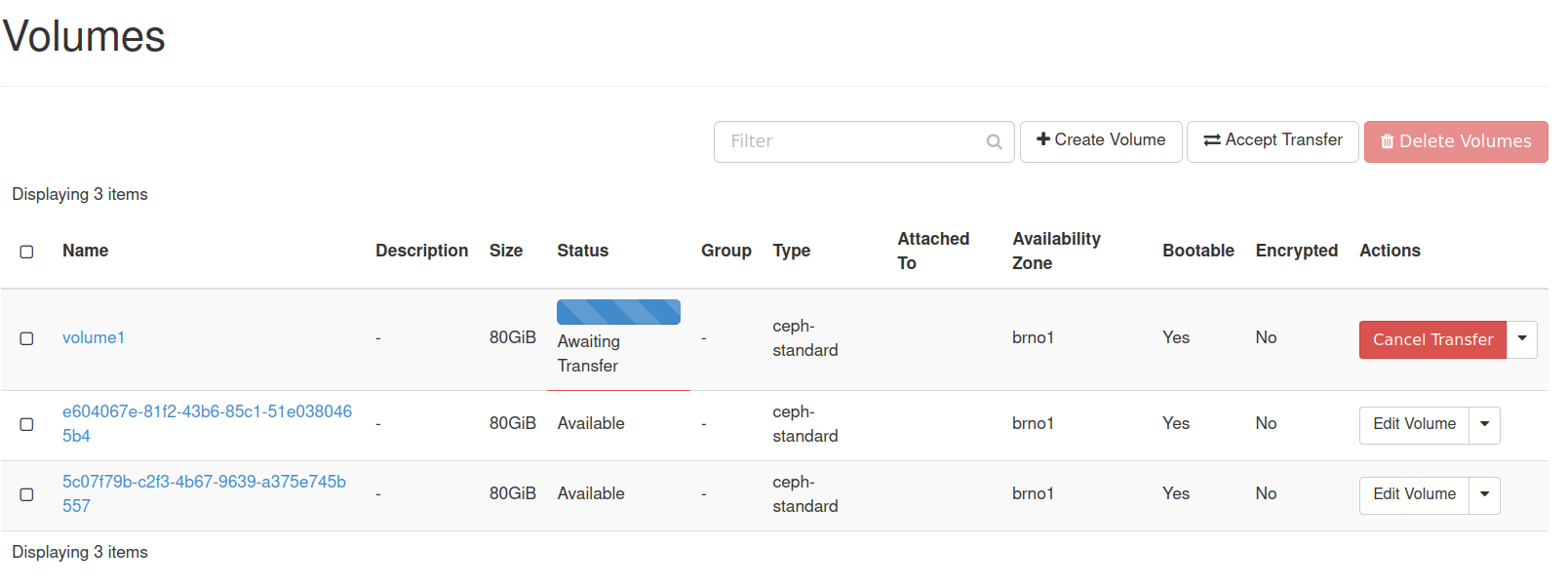Click Edit Volume for 5c07f79b volume
This screenshot has height=586, width=1568.
(x=1414, y=494)
